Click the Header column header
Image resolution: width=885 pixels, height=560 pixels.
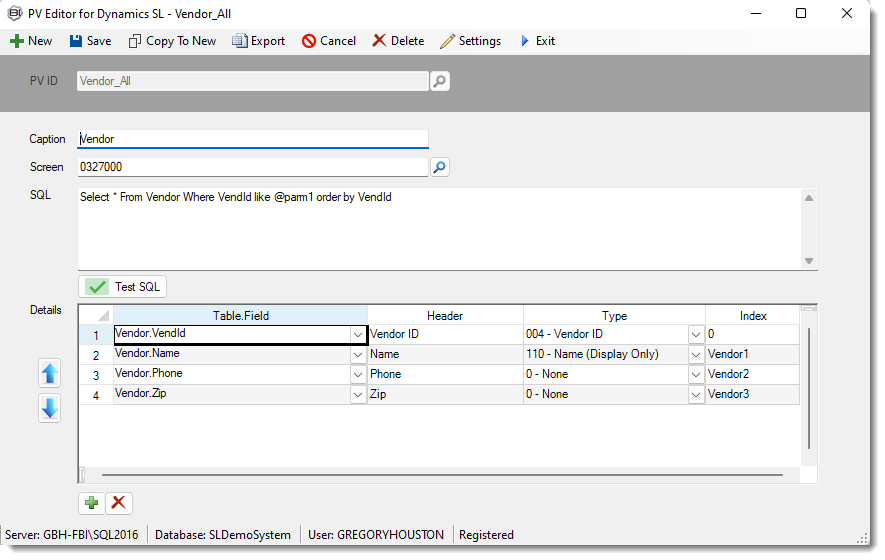445,316
